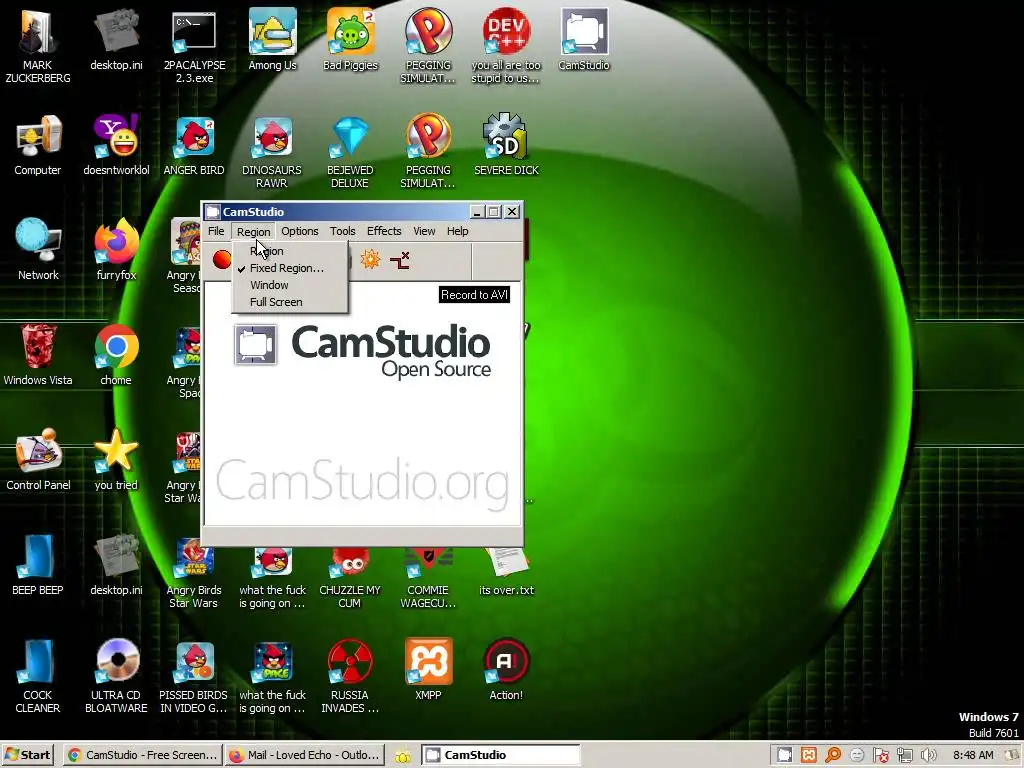This screenshot has width=1024, height=768.
Task: Open the Tools menu
Action: pyautogui.click(x=343, y=231)
